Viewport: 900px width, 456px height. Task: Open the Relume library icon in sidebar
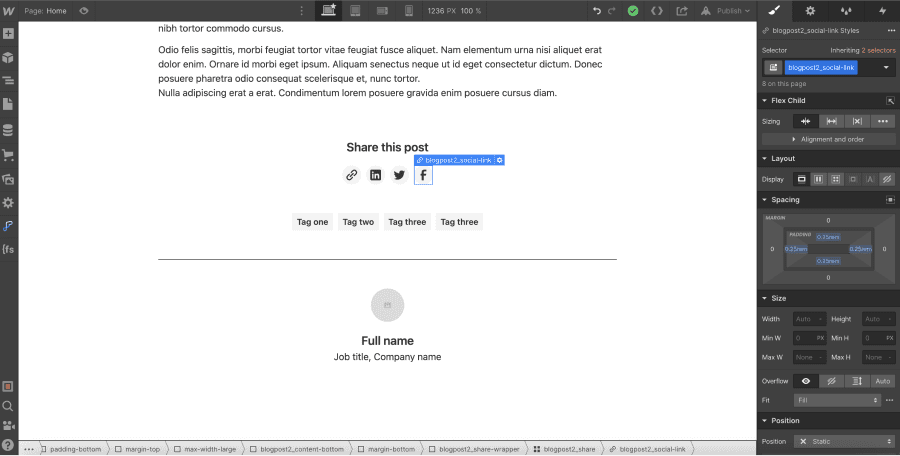click(x=8, y=226)
